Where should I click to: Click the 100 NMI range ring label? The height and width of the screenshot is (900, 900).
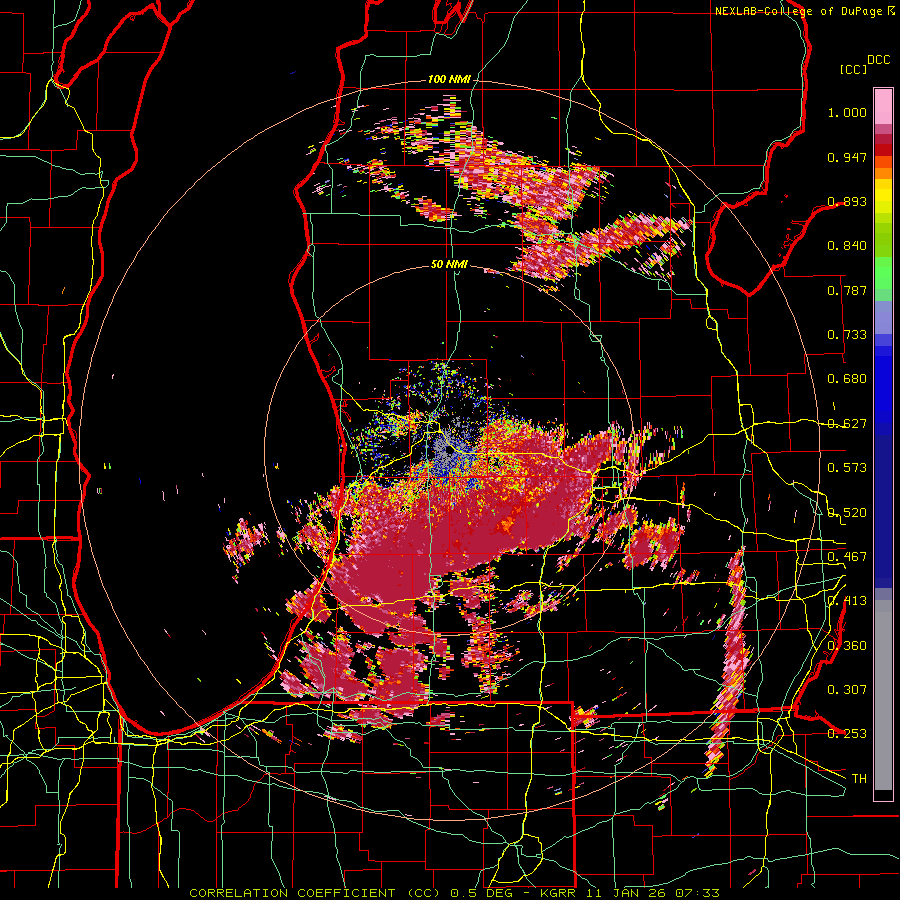[x=448, y=79]
